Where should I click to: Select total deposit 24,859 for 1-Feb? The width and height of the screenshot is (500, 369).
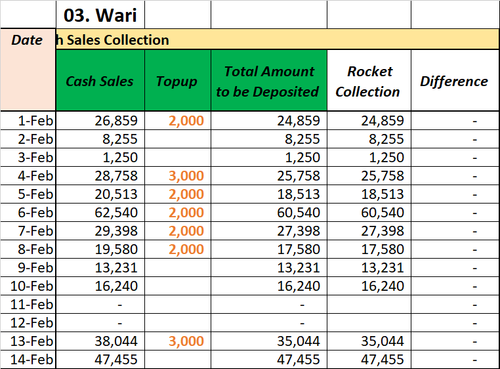click(x=269, y=120)
